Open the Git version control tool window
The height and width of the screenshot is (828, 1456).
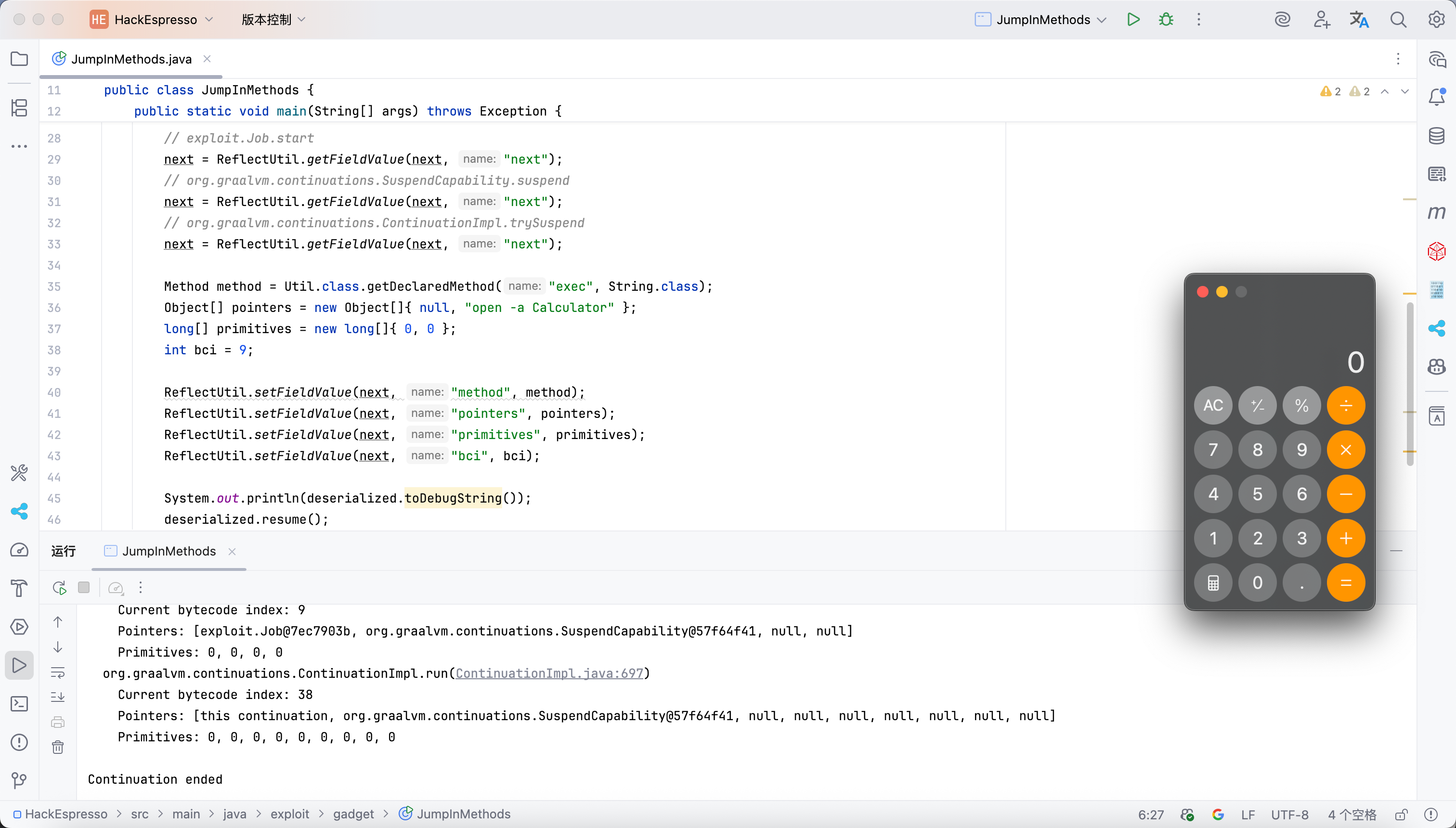tap(19, 780)
